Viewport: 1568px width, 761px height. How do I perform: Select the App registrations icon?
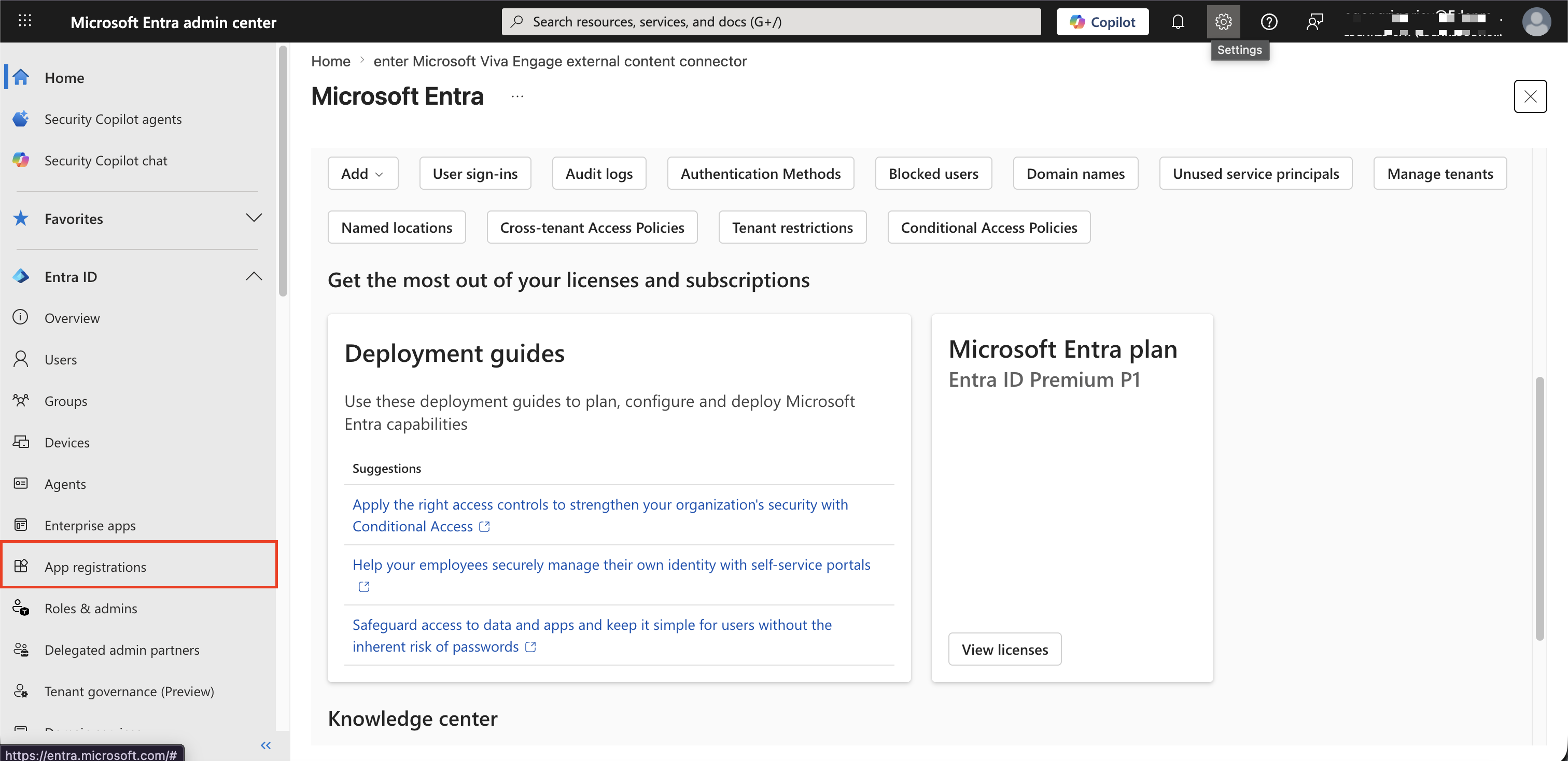coord(21,566)
